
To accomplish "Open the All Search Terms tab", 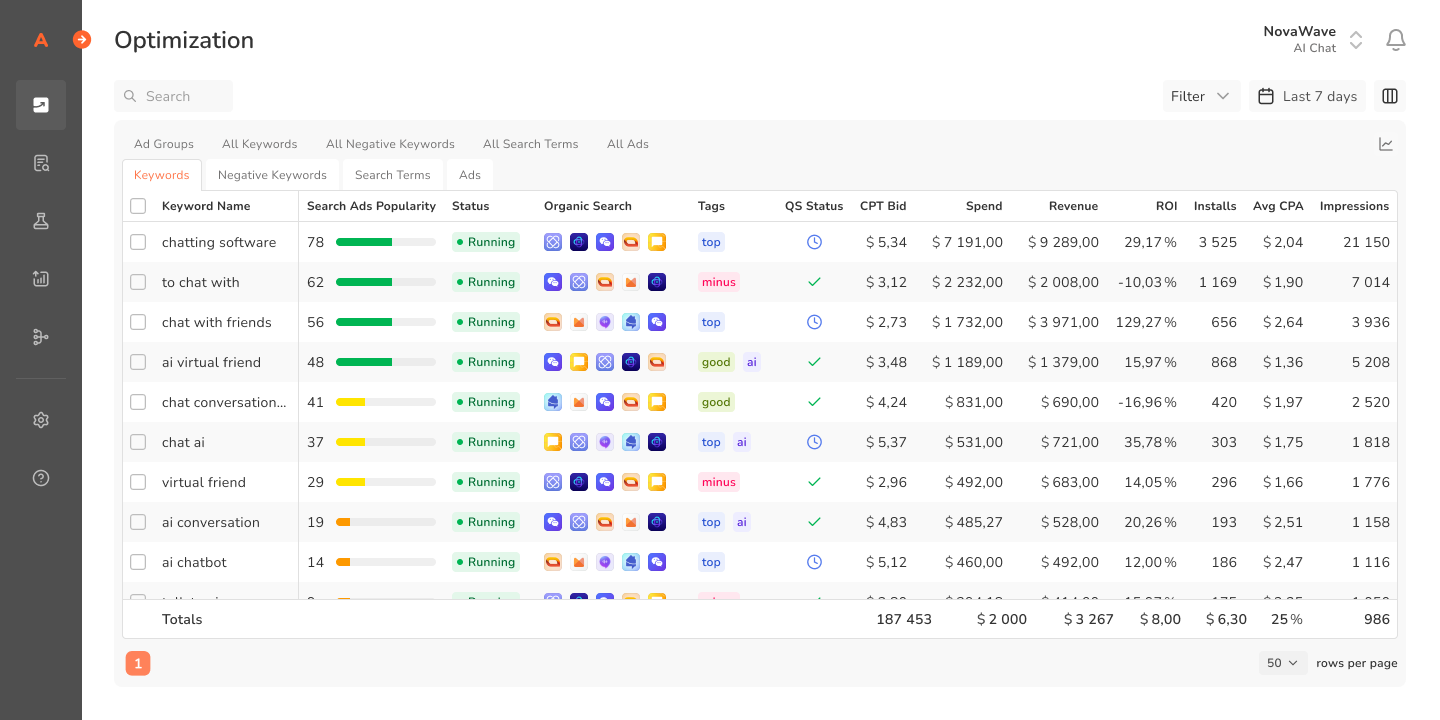I will (530, 144).
